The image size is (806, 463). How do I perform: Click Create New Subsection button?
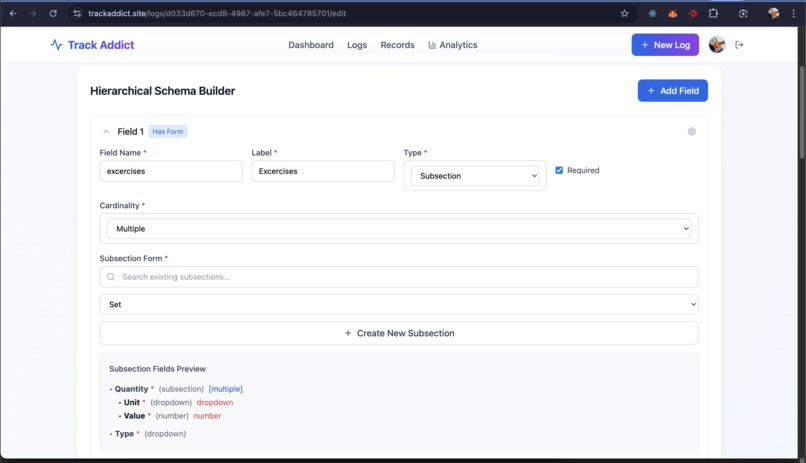click(x=398, y=333)
